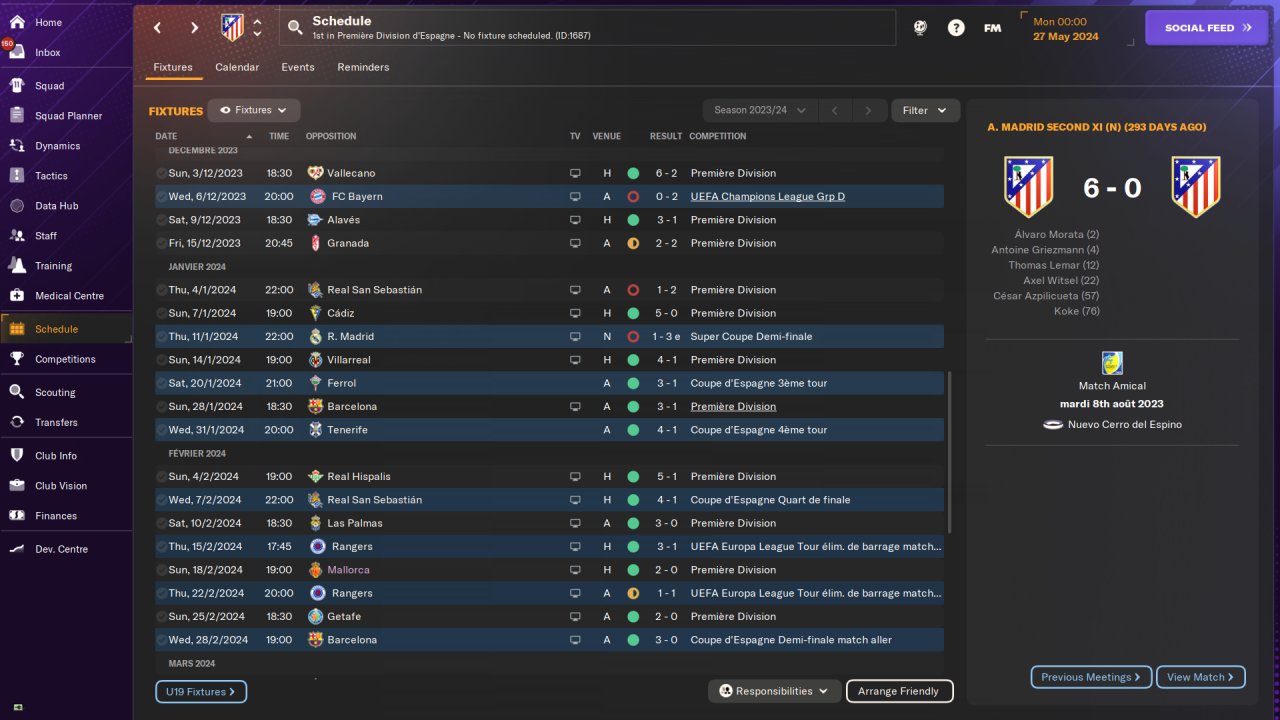The width and height of the screenshot is (1280, 720).
Task: Switch to the Calendar tab
Action: 237,67
